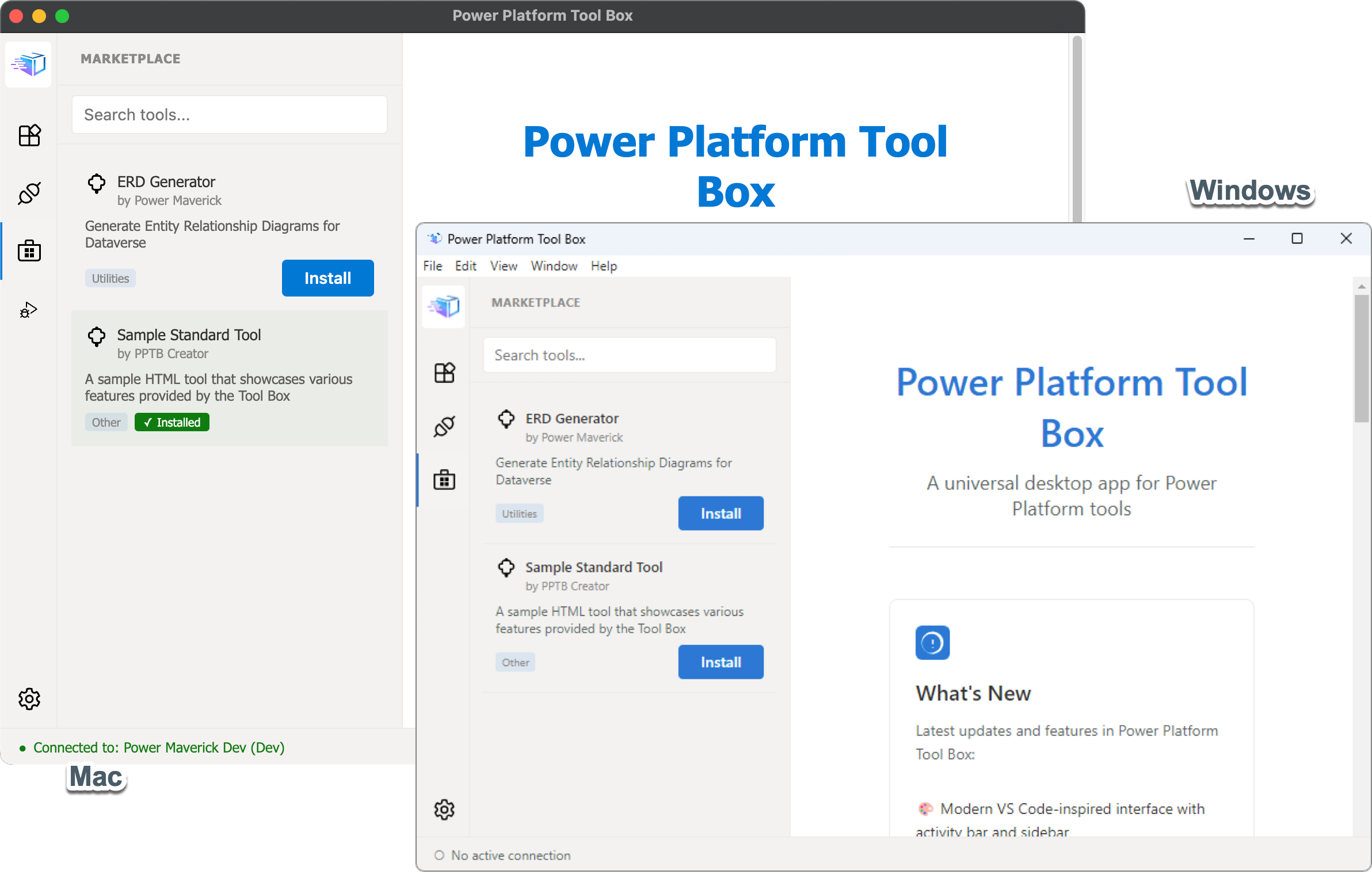Install ERD Generator in Windows window

pos(721,514)
